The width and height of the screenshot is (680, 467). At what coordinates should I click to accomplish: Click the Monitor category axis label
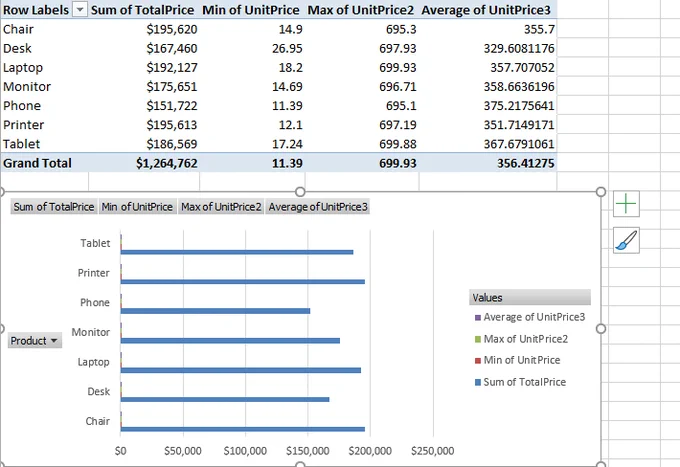91,332
